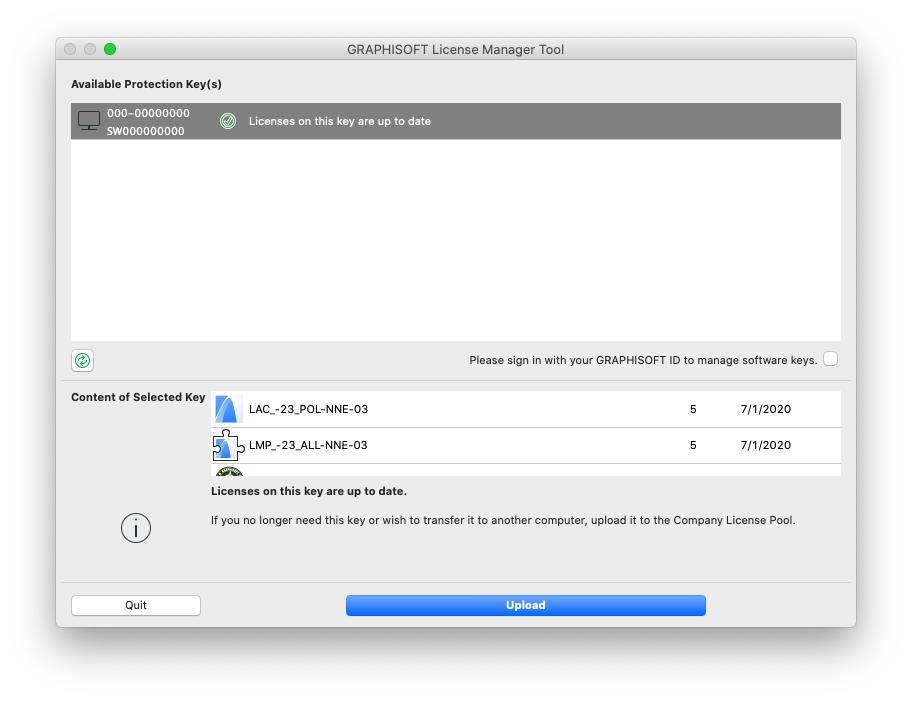Click empty area of the protection keys list
This screenshot has height=701, width=912.
(x=455, y=240)
